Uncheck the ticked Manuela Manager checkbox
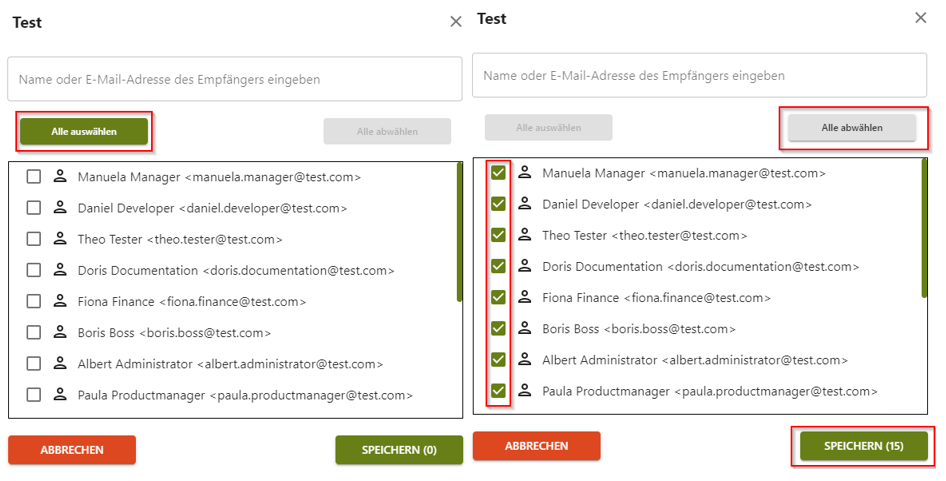 pyautogui.click(x=498, y=173)
